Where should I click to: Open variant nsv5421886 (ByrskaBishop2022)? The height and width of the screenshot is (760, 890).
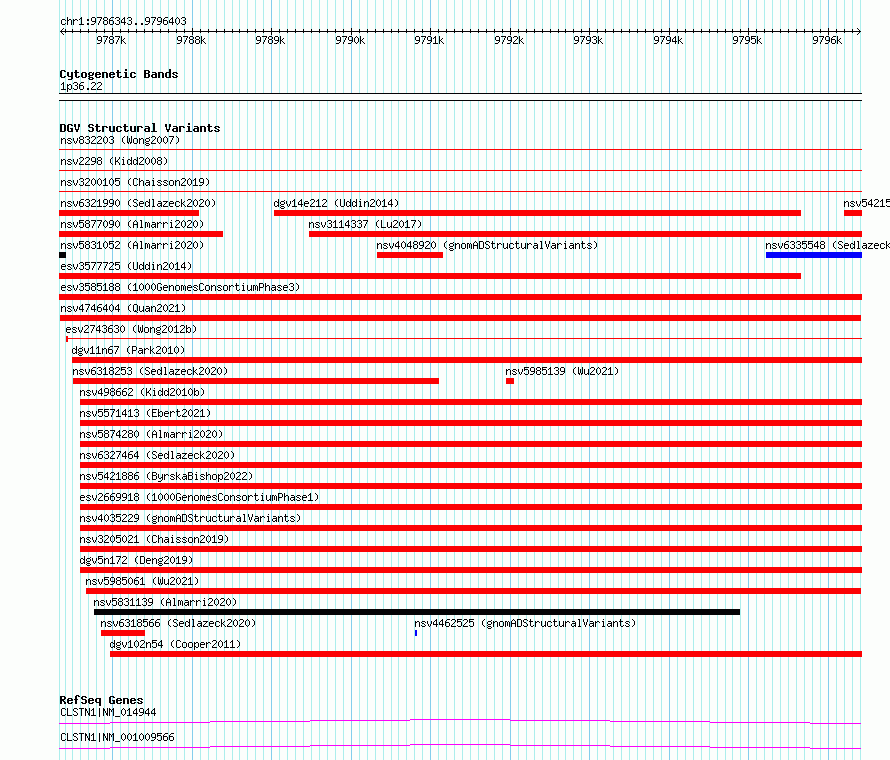(x=166, y=476)
